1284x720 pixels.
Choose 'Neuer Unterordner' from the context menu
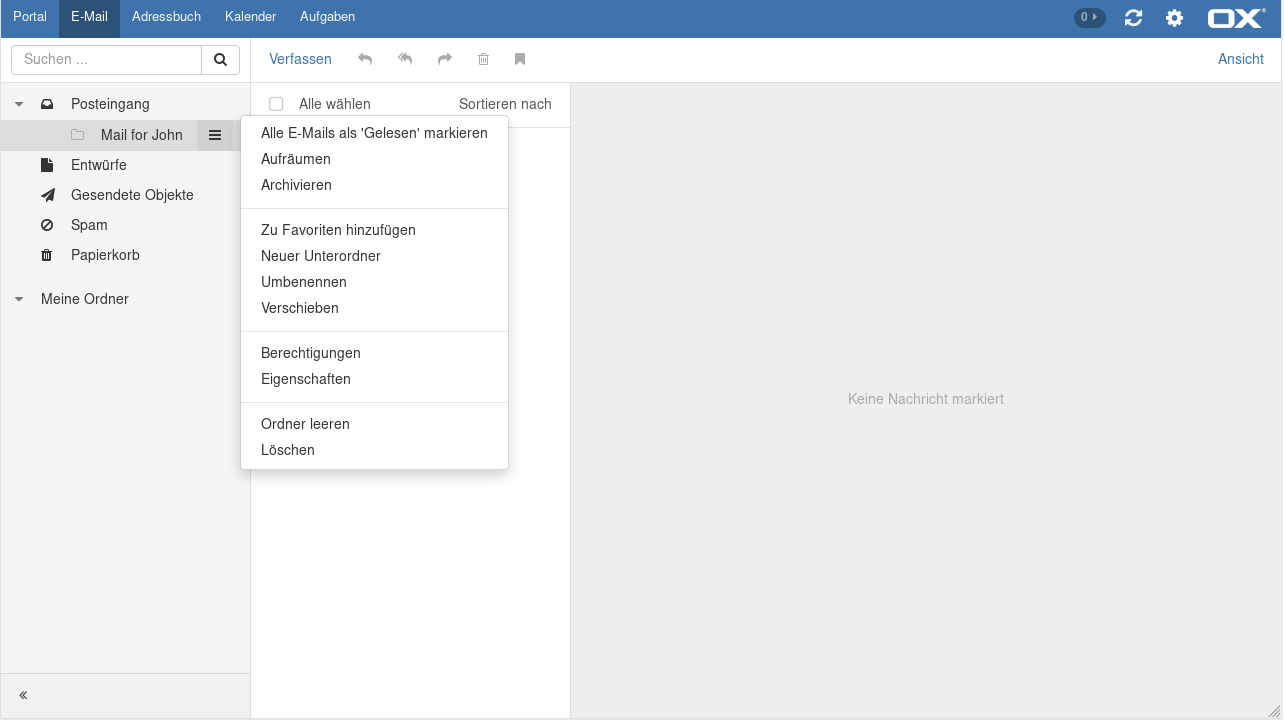320,256
